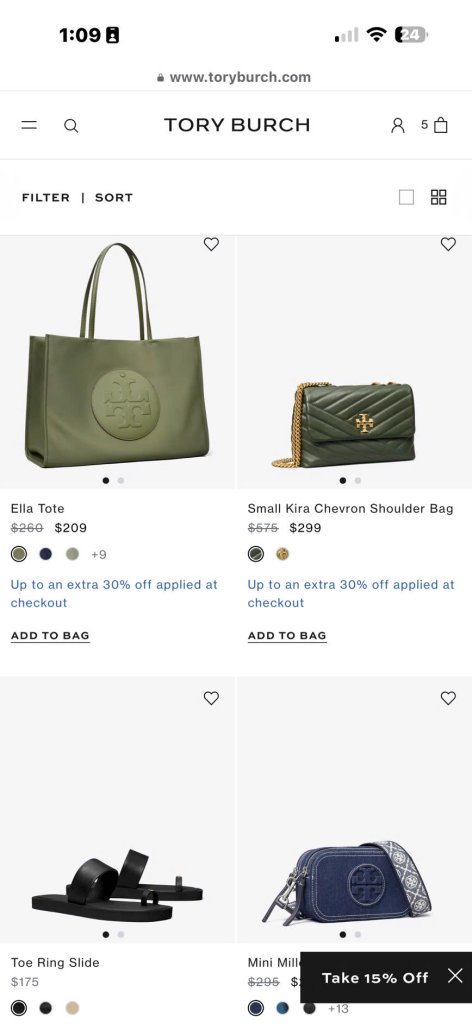Add Ella Tote to bag

click(50, 635)
